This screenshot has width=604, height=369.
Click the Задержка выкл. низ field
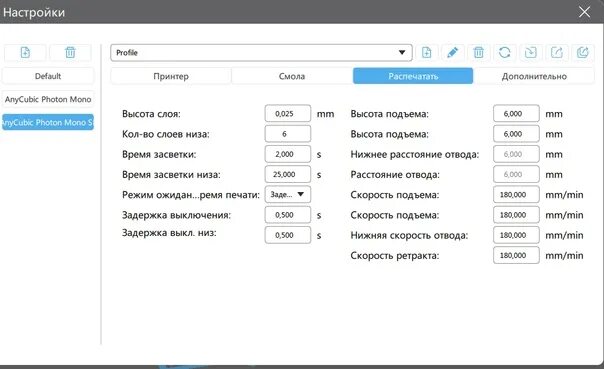click(x=288, y=235)
